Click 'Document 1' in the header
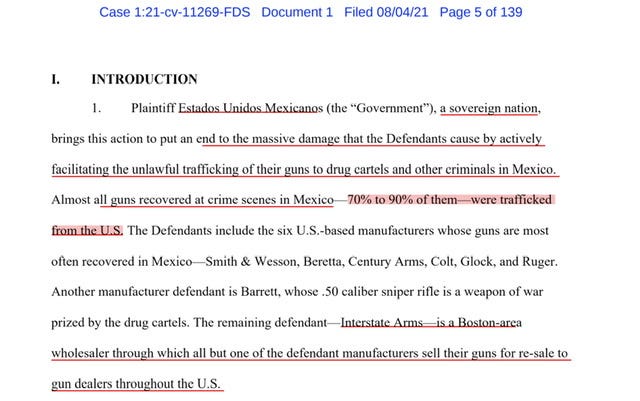 tap(297, 12)
